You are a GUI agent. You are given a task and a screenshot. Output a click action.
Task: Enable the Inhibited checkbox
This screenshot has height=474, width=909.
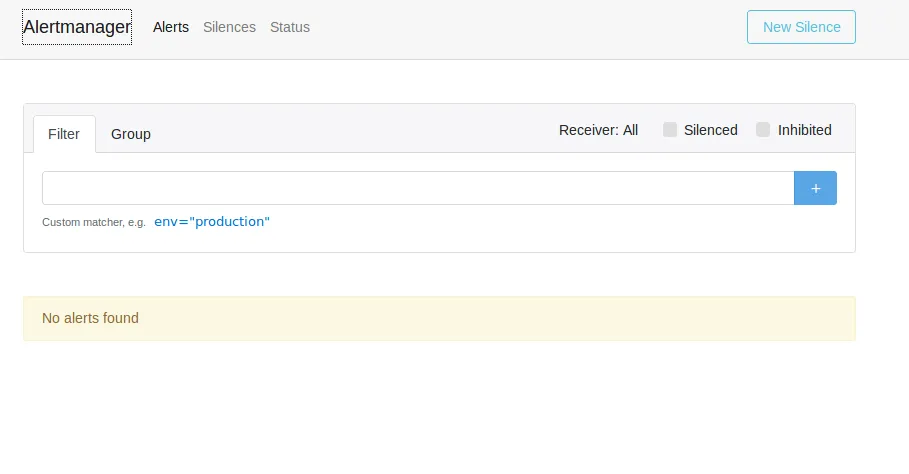tap(763, 130)
